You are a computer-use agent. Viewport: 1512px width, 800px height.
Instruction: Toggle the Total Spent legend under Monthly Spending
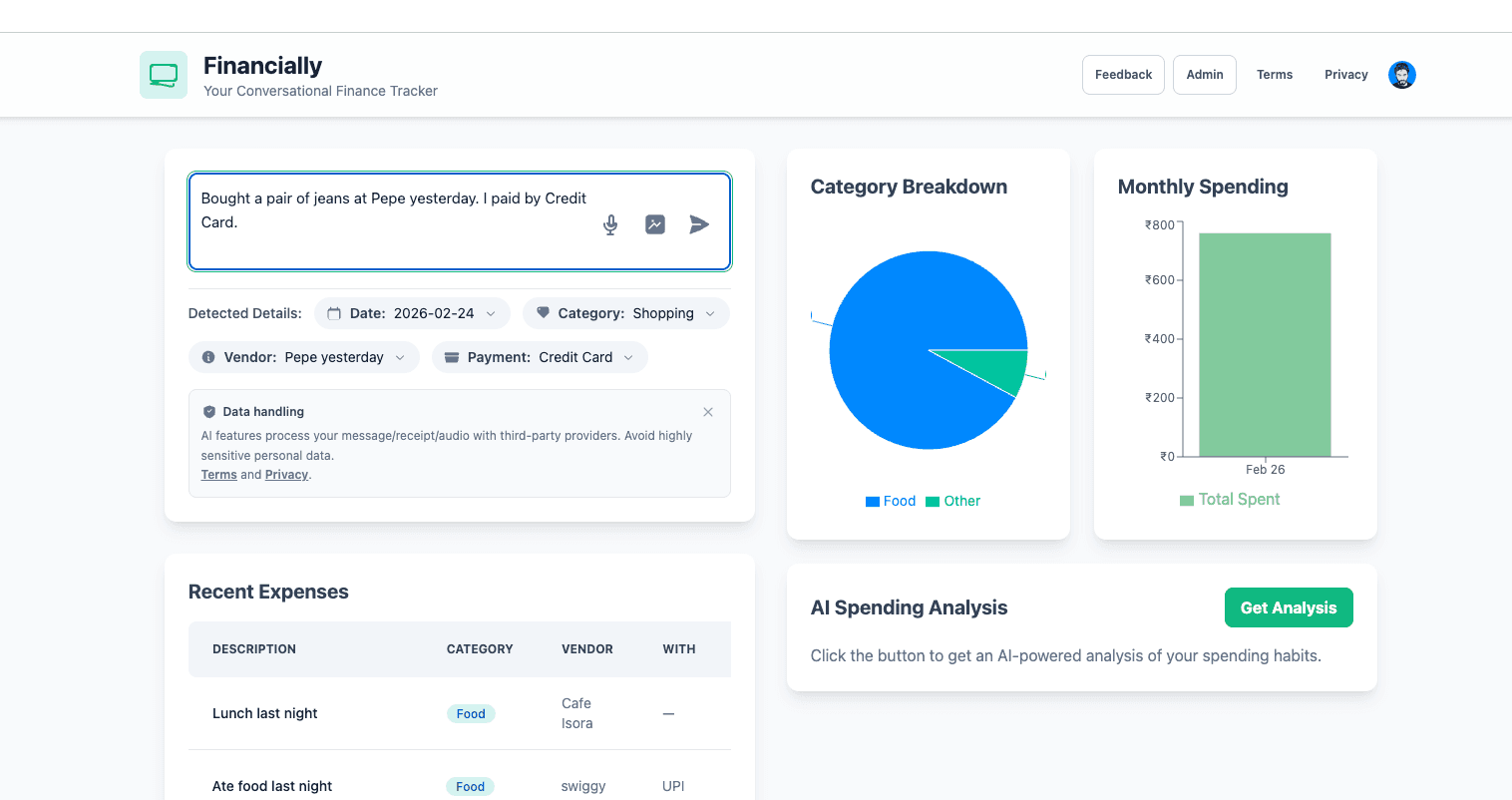pos(1230,499)
